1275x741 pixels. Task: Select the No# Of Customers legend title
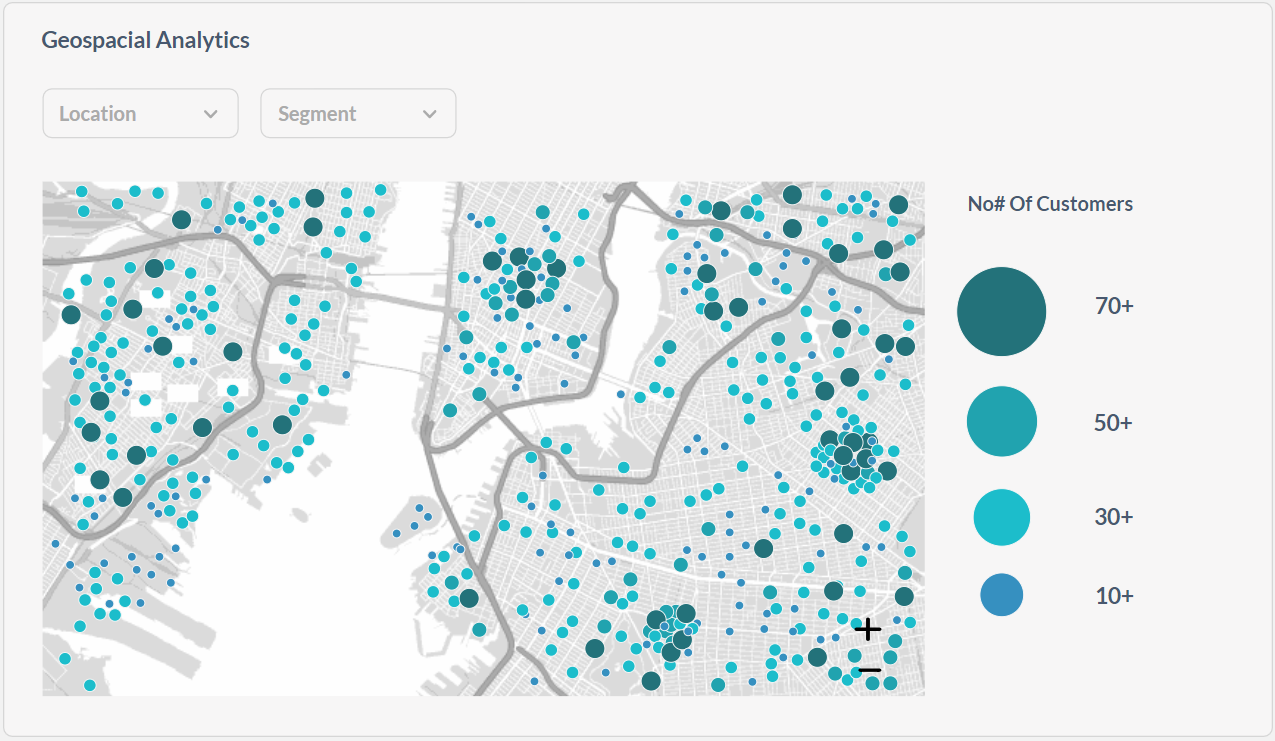coord(1049,203)
